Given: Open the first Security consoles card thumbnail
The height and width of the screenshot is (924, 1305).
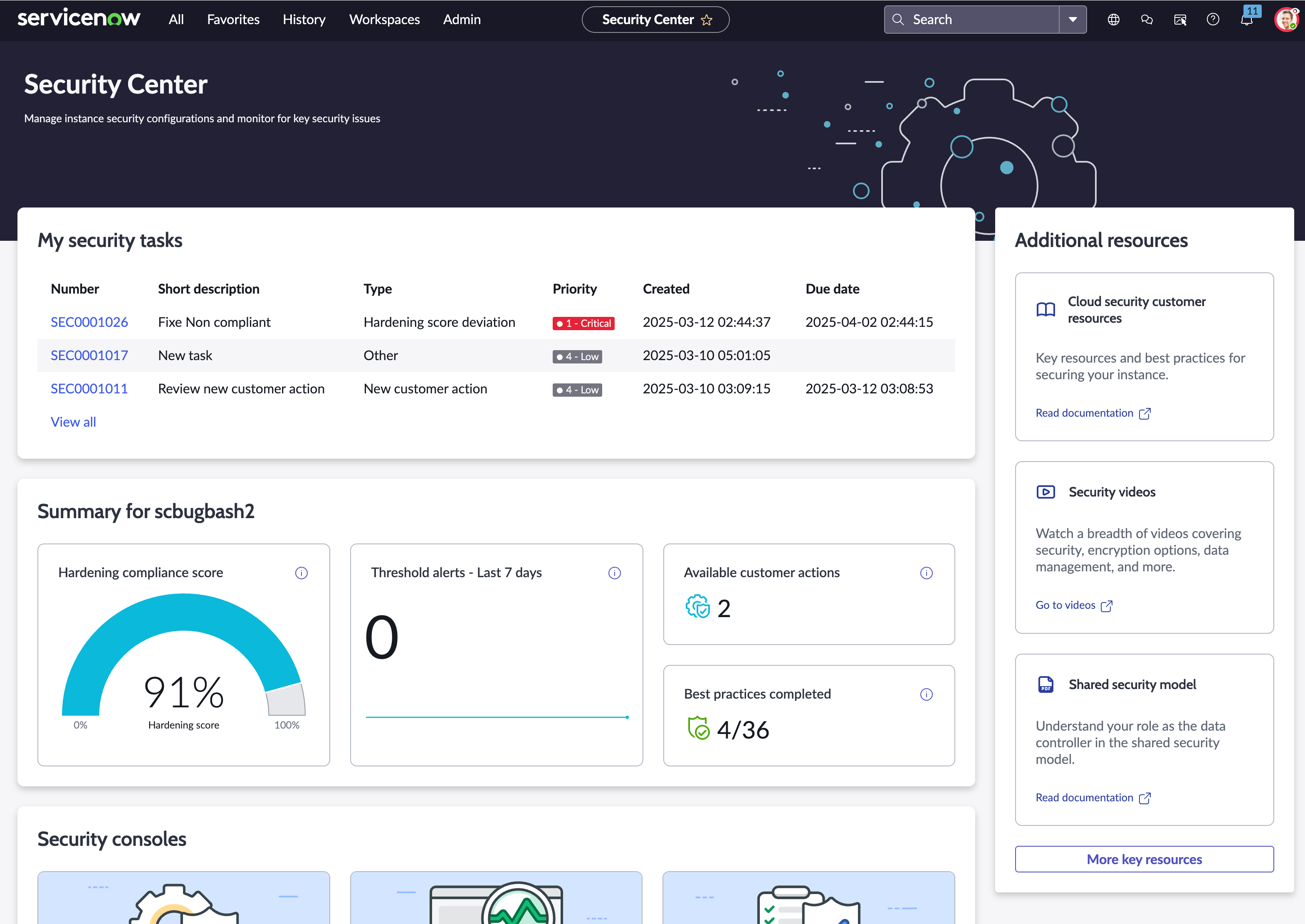Looking at the screenshot, I should coord(184,898).
